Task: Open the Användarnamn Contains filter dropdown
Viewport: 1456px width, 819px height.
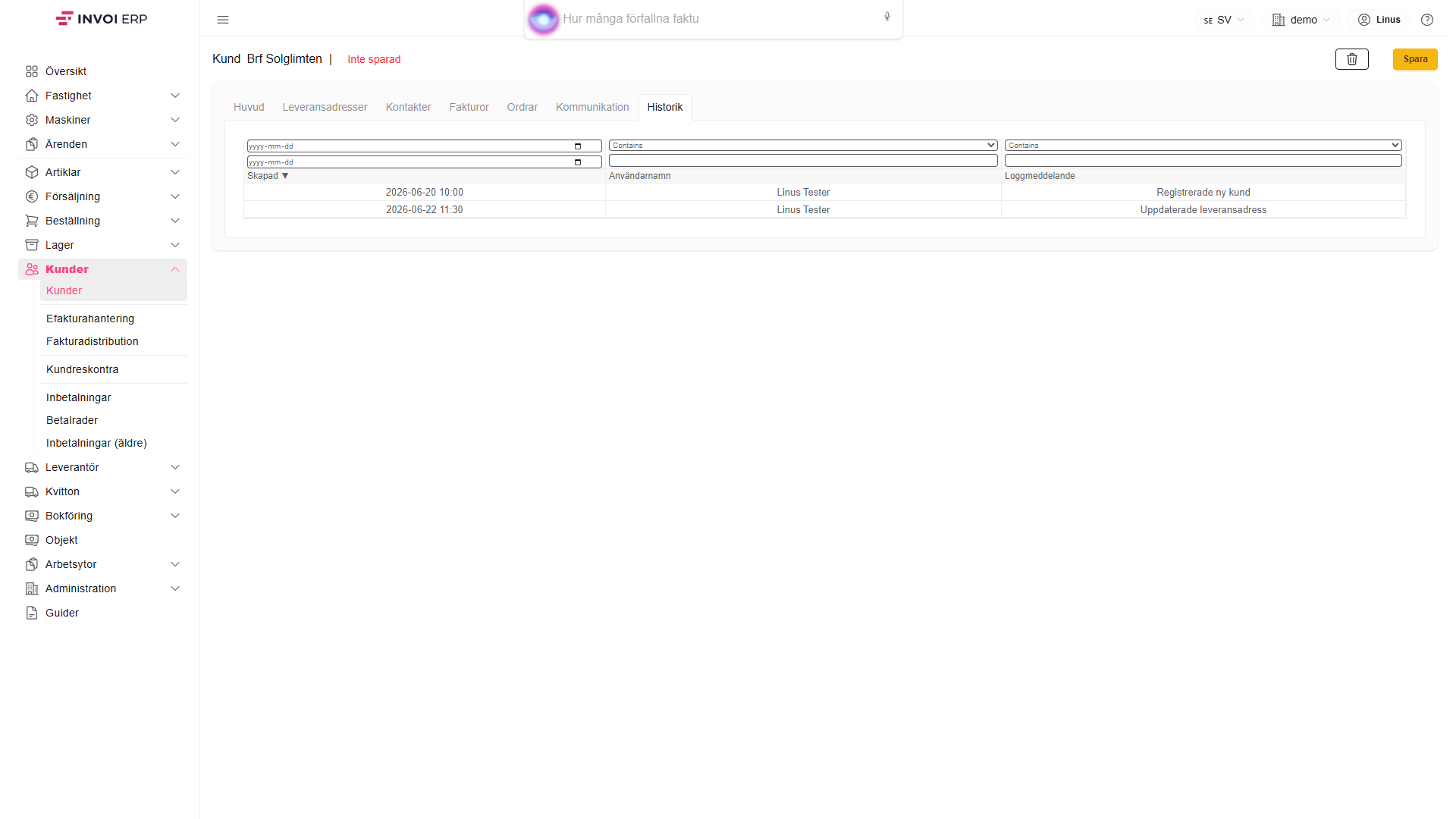Action: click(803, 146)
